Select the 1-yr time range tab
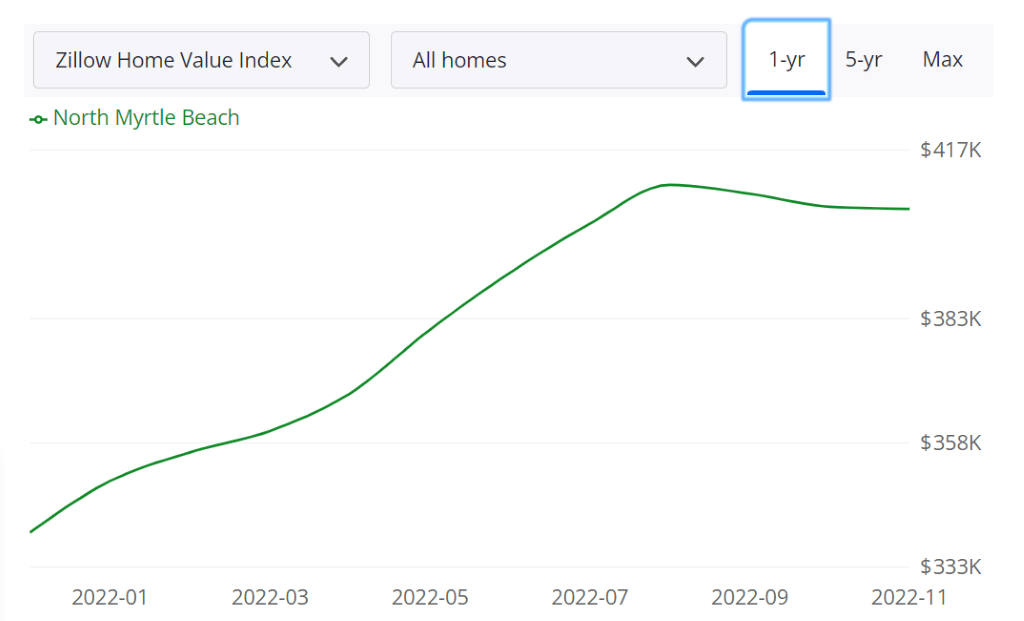The width and height of the screenshot is (1024, 621). 786,59
